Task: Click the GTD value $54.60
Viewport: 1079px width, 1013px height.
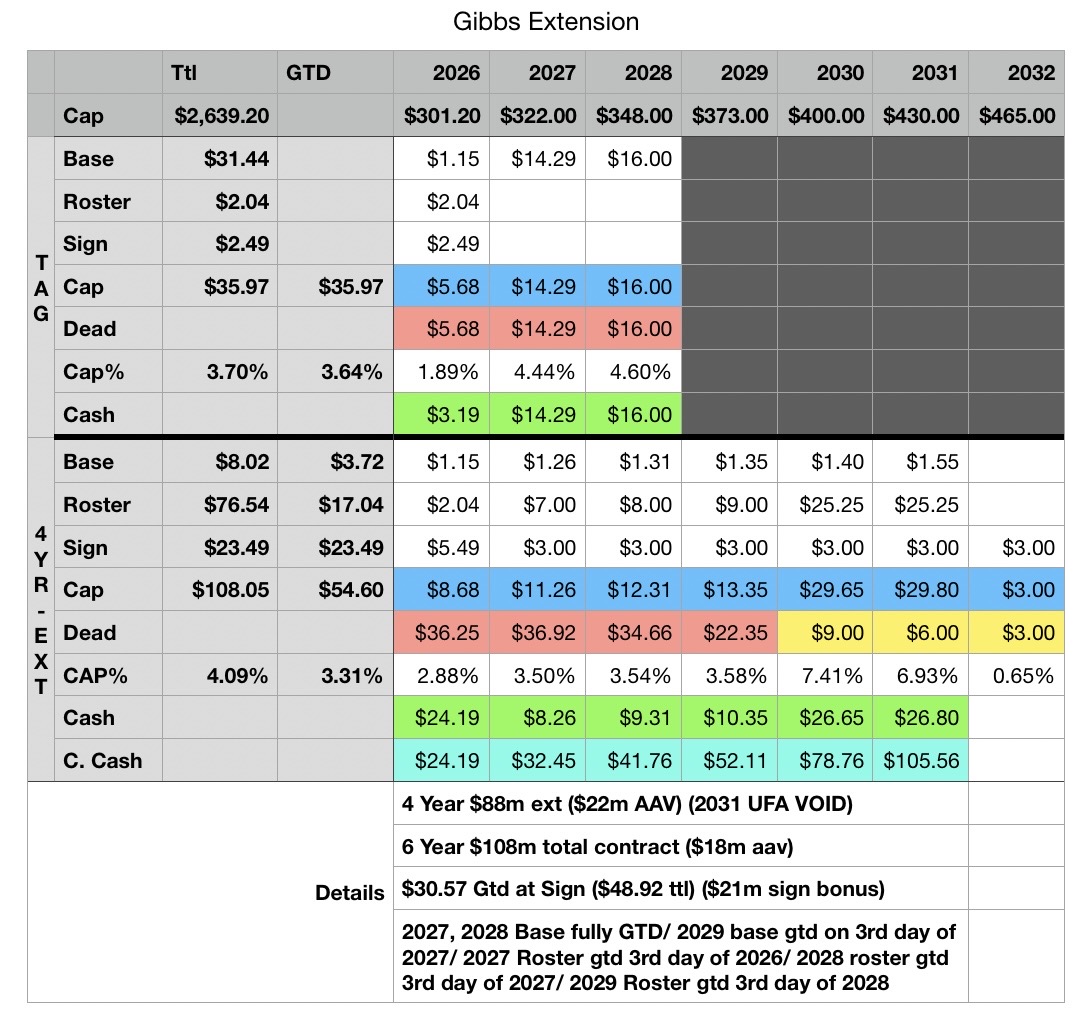Action: pos(335,590)
